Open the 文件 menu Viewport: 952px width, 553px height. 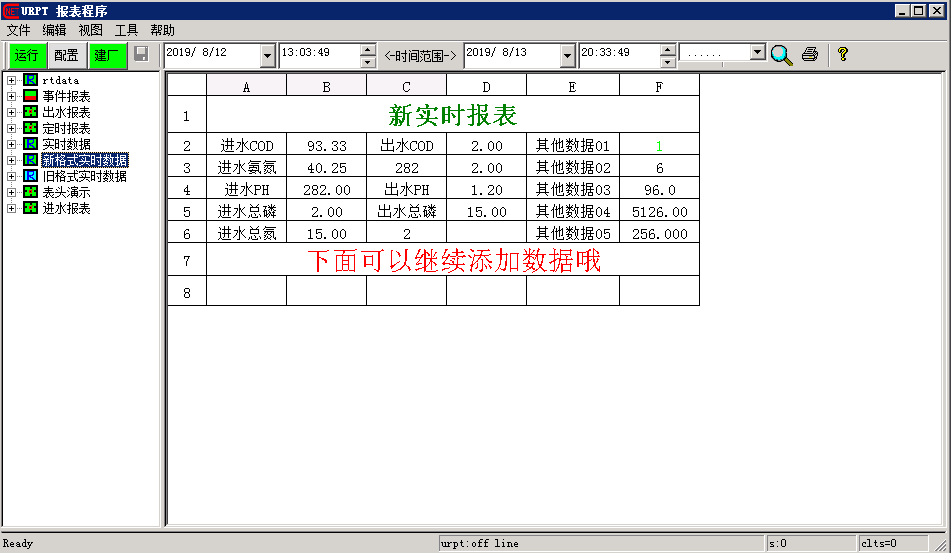pos(18,30)
